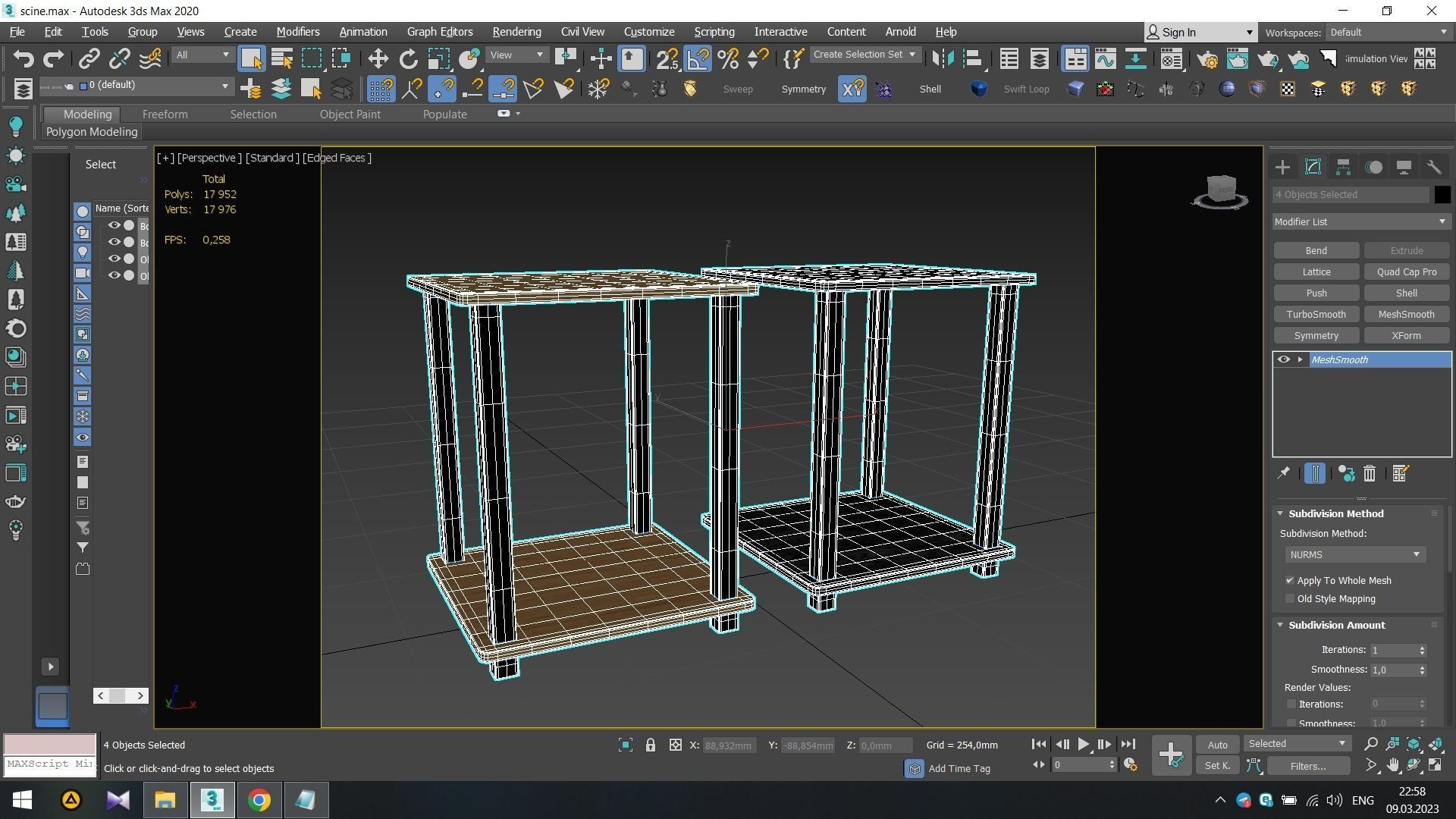Click the black object color swatch
Screen dimensions: 1456x819
tap(1442, 195)
